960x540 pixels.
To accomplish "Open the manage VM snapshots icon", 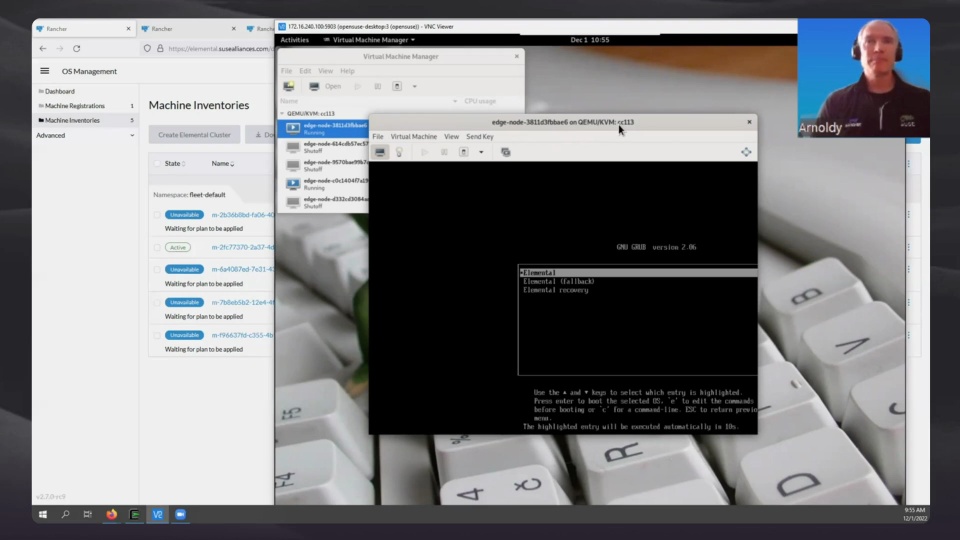I will click(x=506, y=152).
